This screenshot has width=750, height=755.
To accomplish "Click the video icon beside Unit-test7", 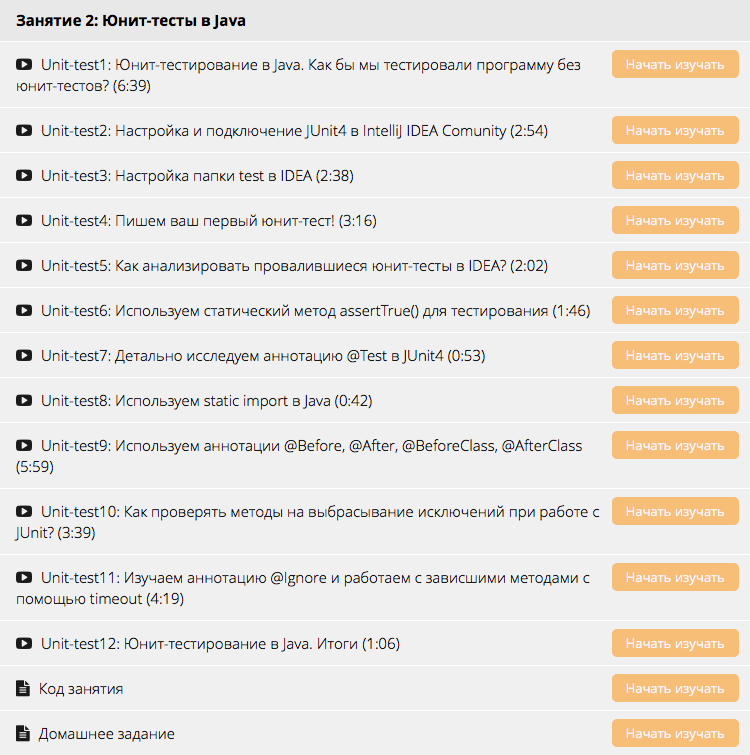I will [24, 356].
